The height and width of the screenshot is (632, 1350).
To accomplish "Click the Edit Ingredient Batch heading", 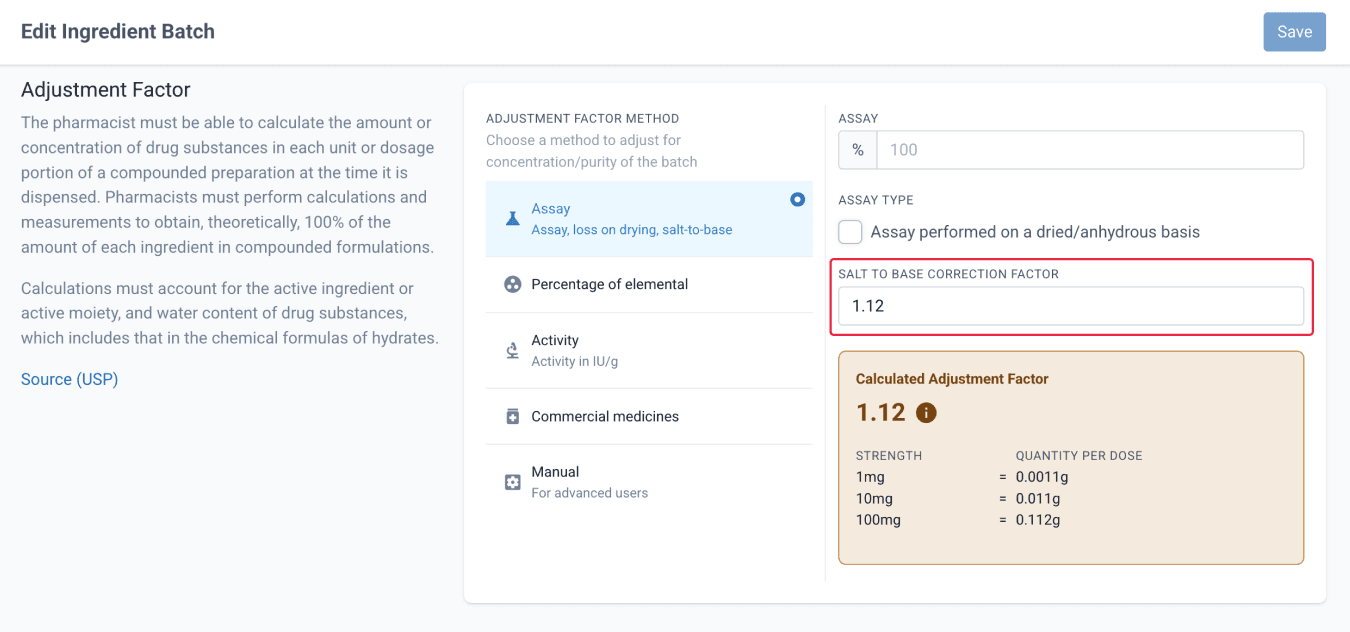I will [x=118, y=31].
